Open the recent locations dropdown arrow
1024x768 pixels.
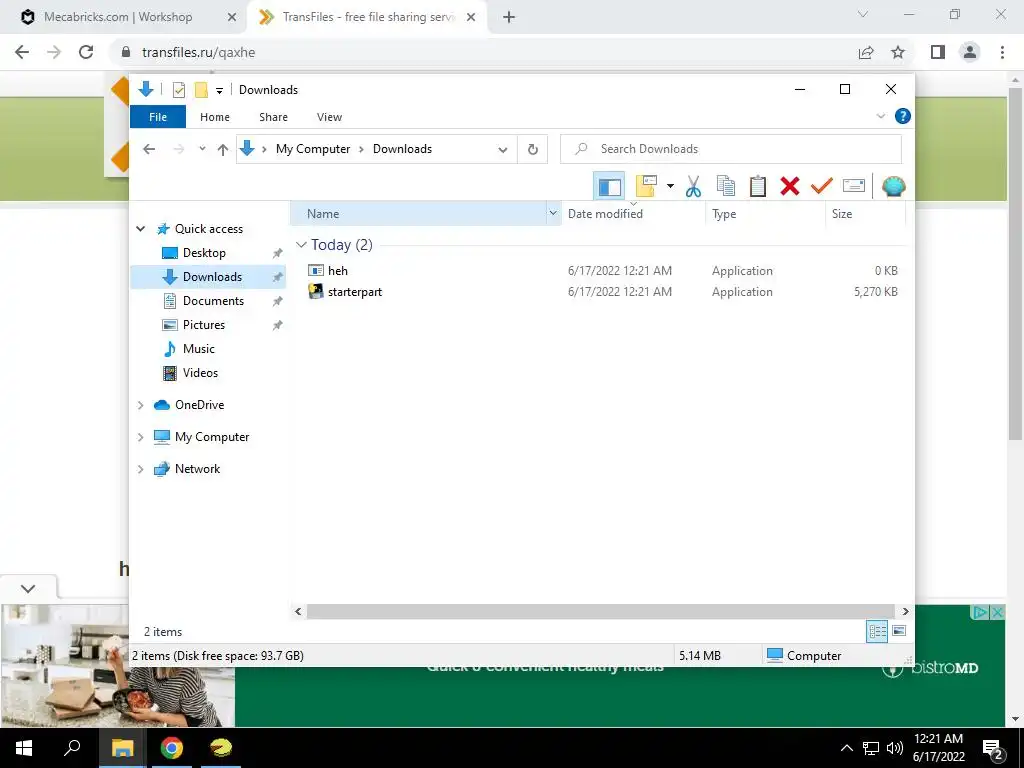pos(202,149)
